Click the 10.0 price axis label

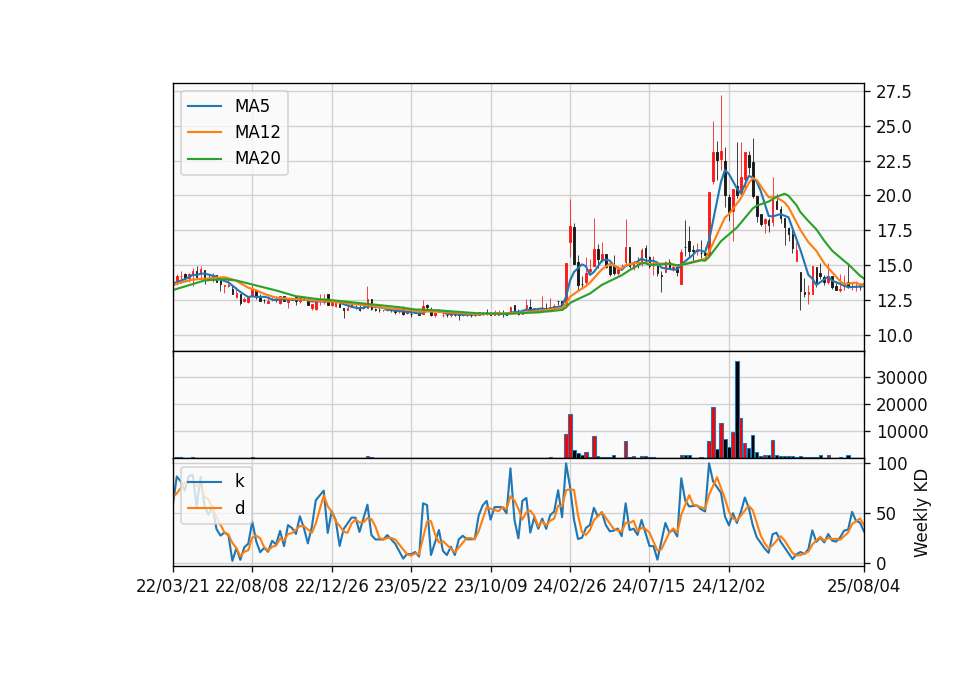click(894, 336)
